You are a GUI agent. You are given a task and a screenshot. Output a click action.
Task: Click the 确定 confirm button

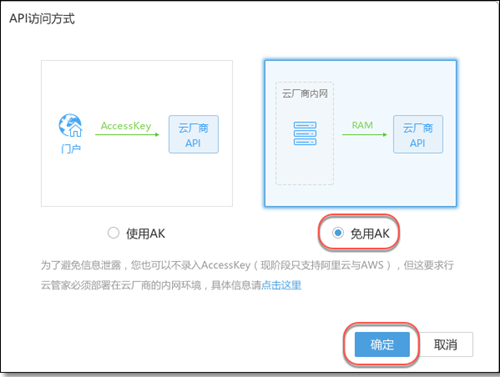pos(382,344)
